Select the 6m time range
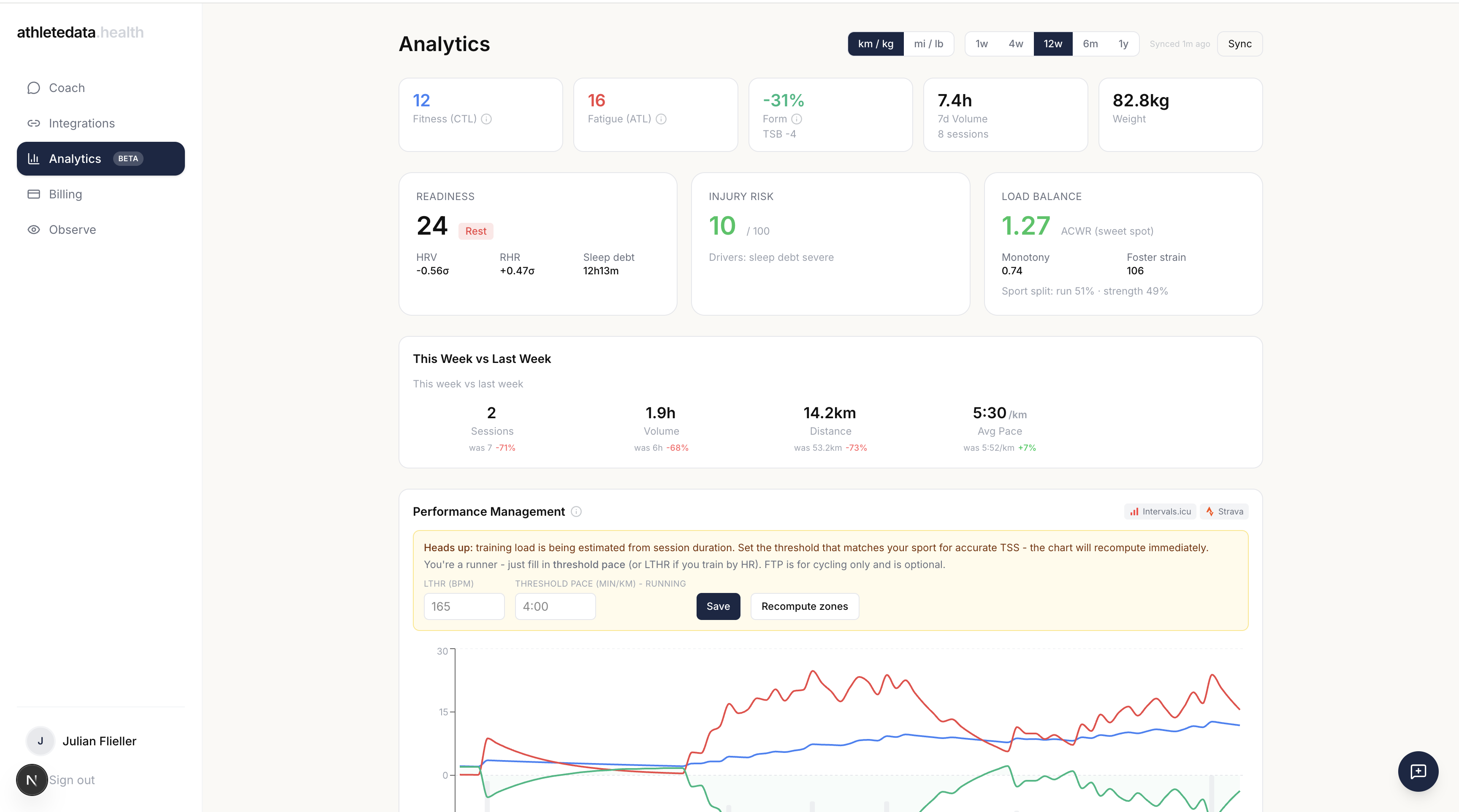This screenshot has width=1459, height=812. tap(1090, 43)
